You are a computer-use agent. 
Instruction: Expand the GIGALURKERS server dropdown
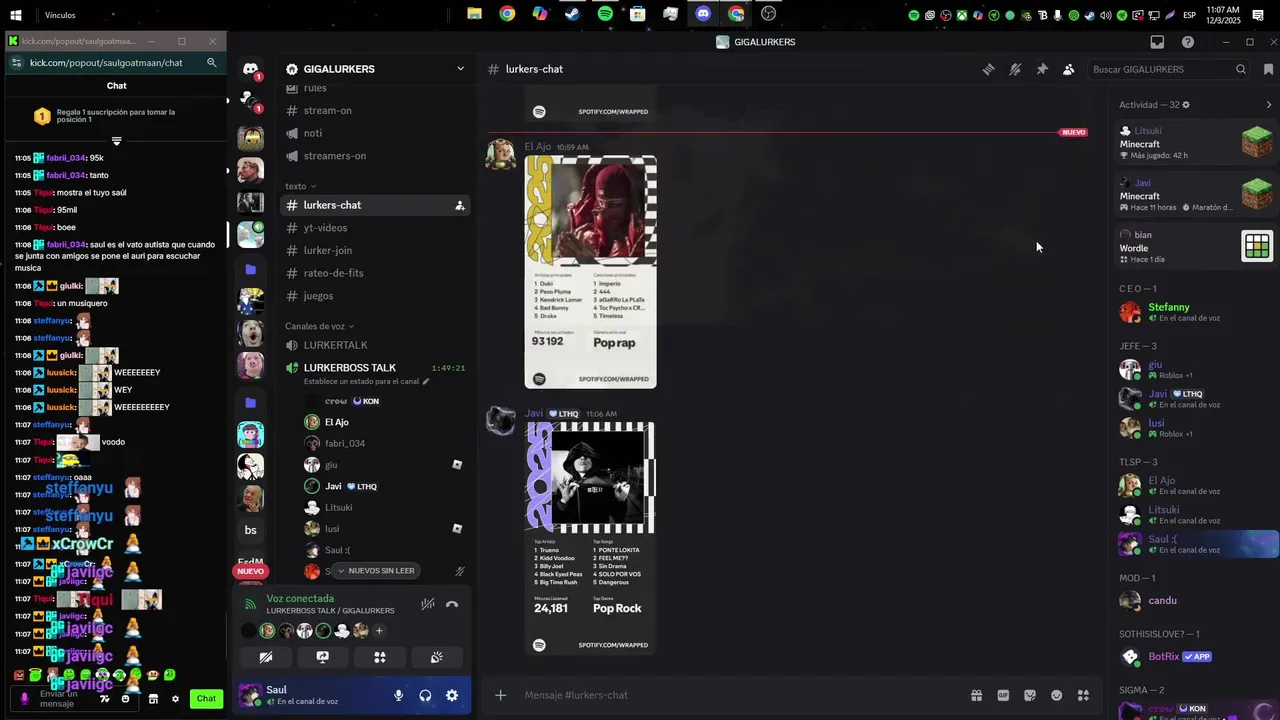(460, 69)
